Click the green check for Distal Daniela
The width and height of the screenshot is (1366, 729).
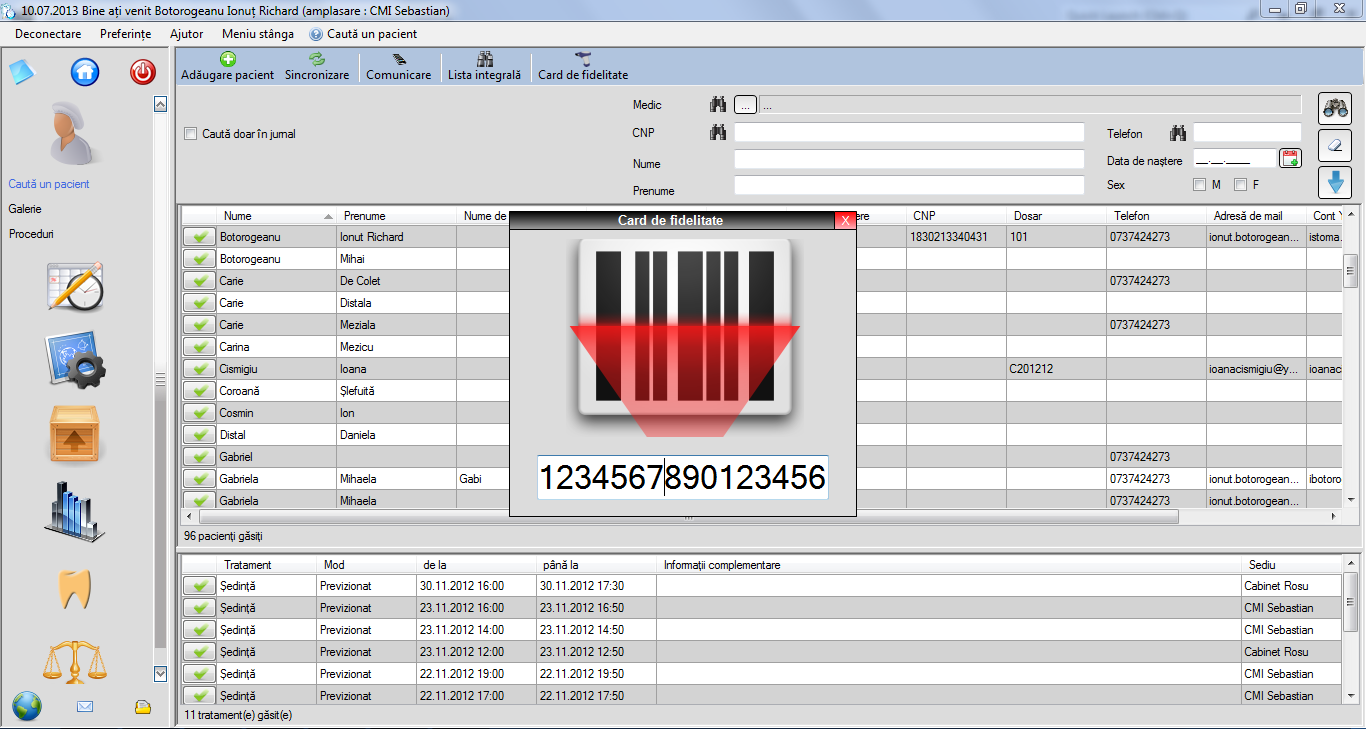(200, 435)
